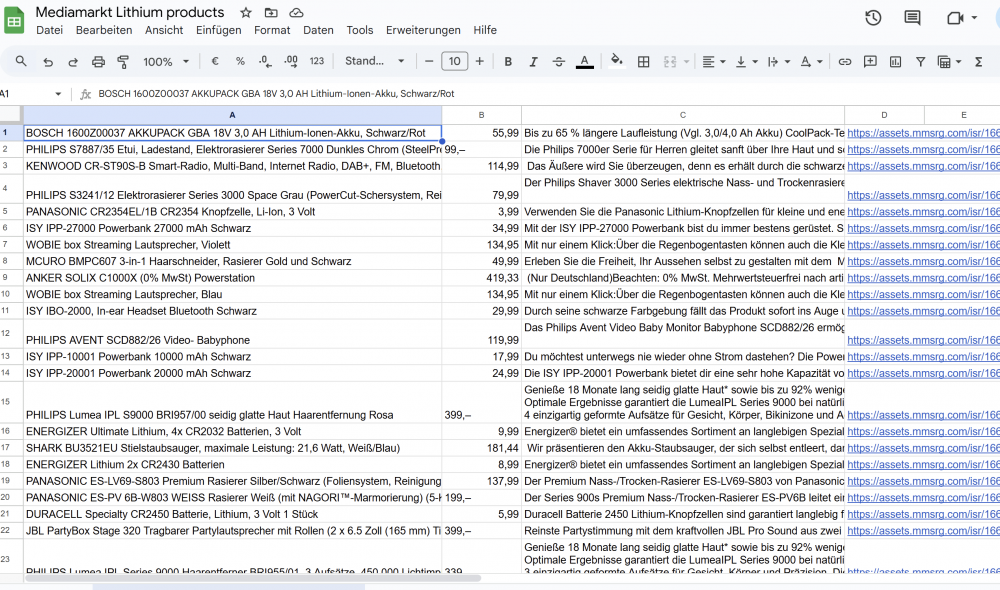Open the comments panel icon
This screenshot has width=1000, height=590.
click(x=913, y=18)
